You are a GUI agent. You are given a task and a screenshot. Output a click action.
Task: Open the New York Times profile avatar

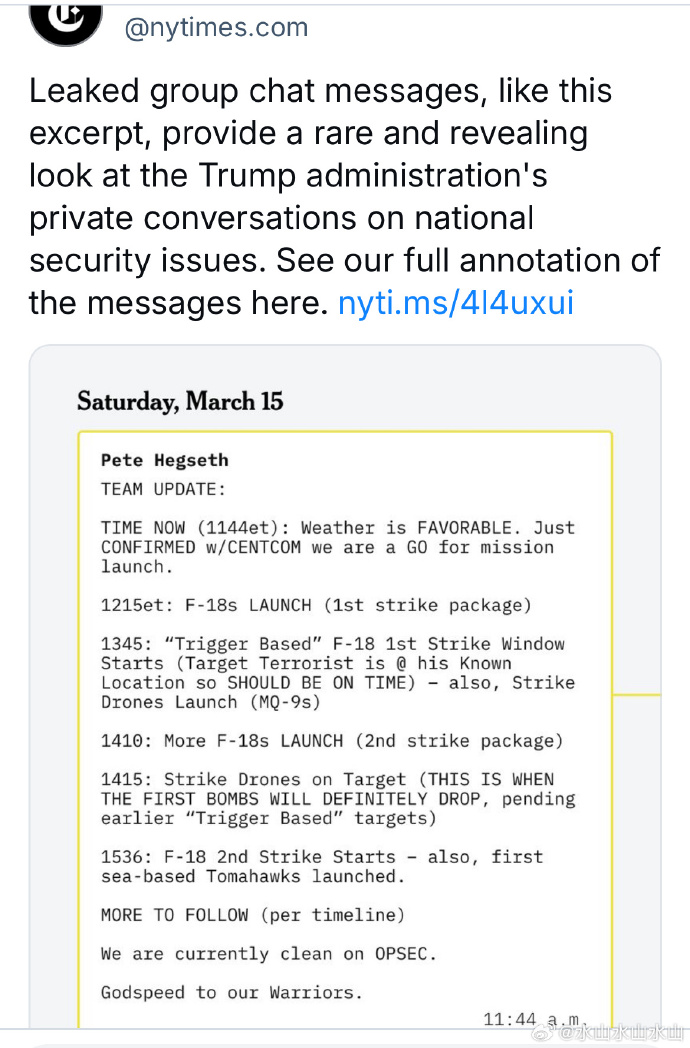66,20
